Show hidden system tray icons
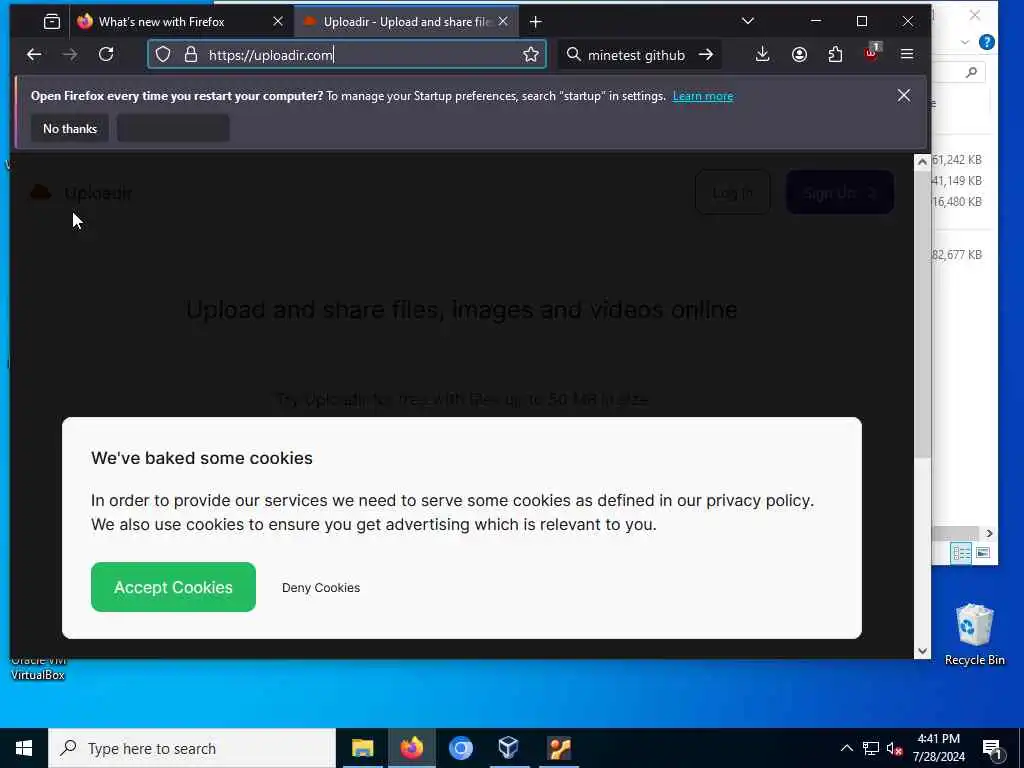This screenshot has height=768, width=1024. tap(846, 748)
